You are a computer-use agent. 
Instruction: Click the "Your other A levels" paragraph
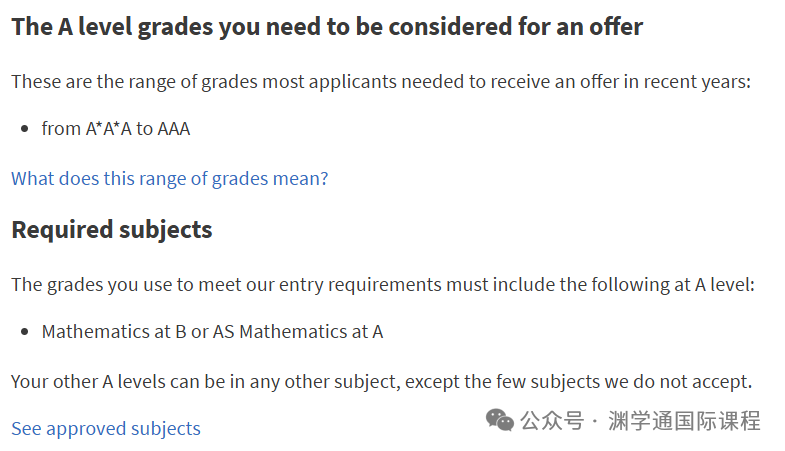tap(381, 382)
